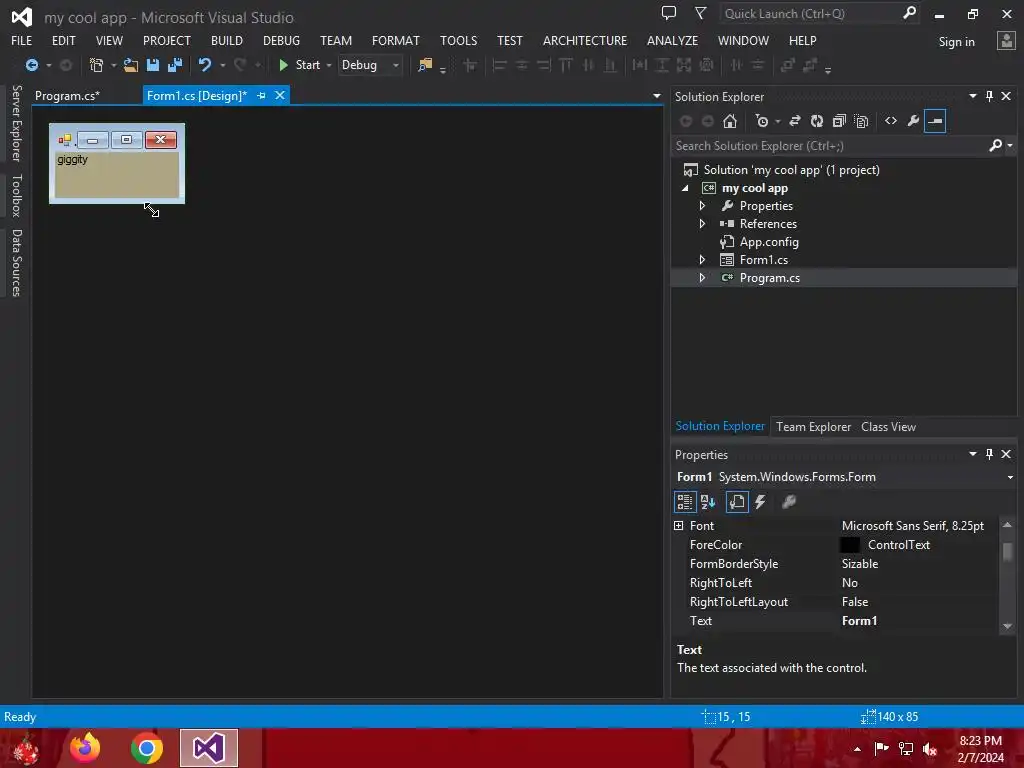This screenshot has height=768, width=1024.
Task: Click in the Quick Launch search field
Action: [x=810, y=14]
